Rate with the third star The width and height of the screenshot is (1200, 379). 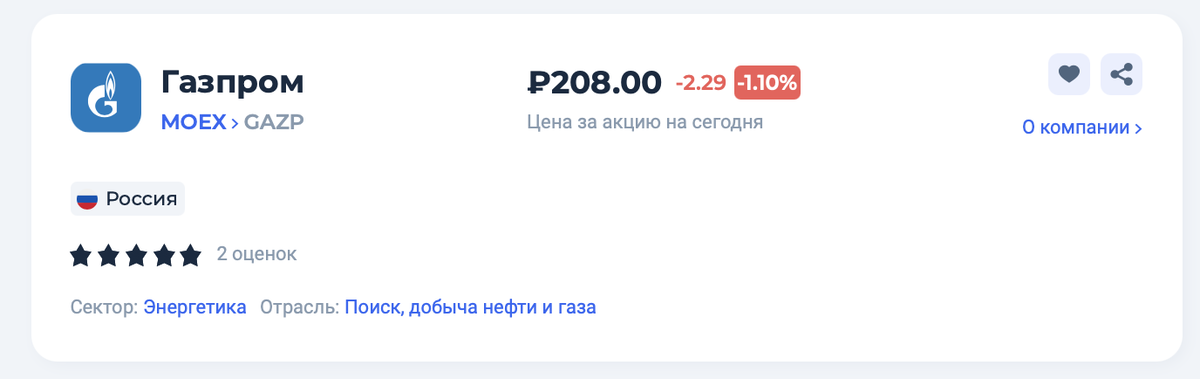coord(136,256)
